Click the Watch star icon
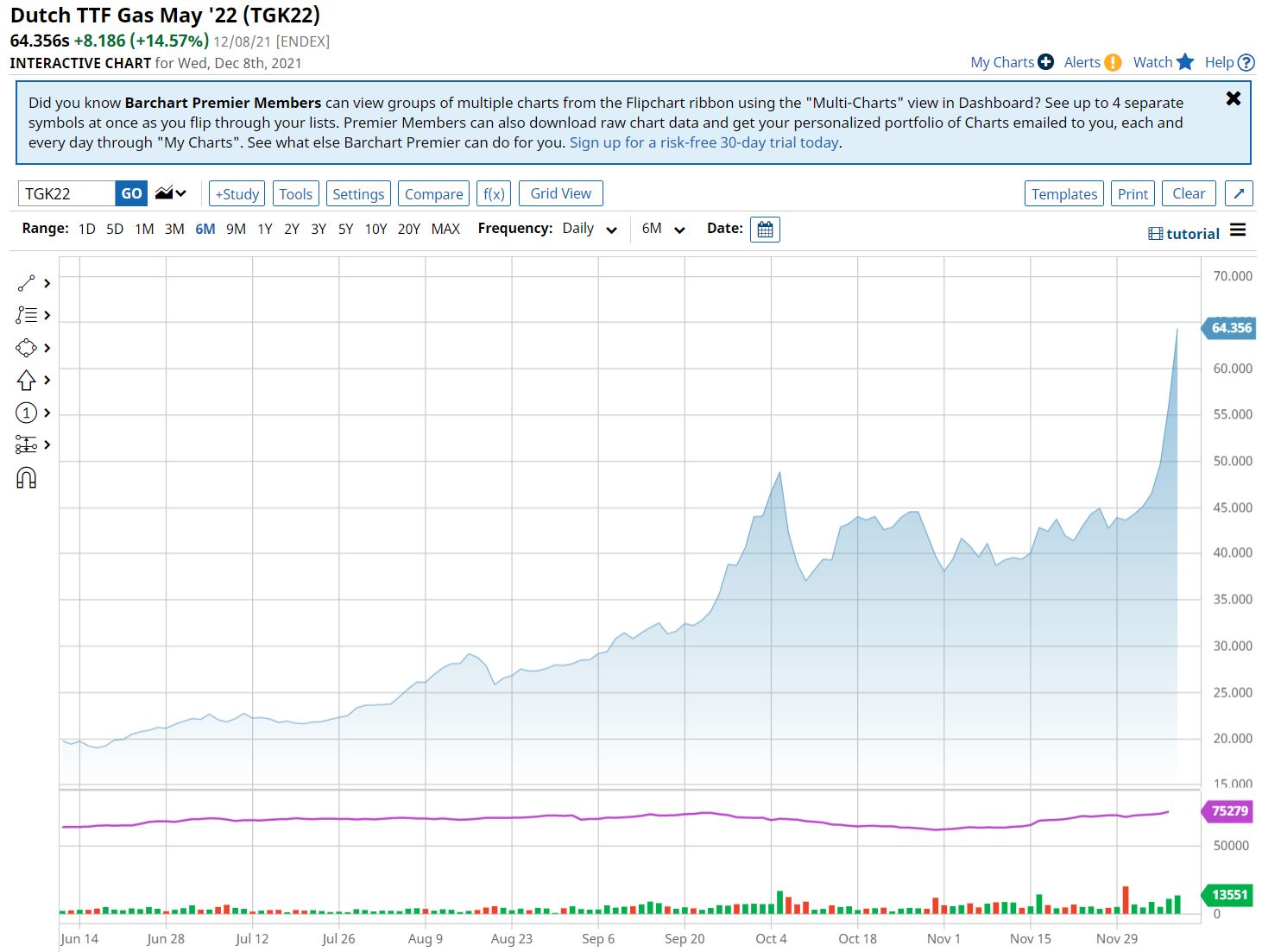 1185,62
